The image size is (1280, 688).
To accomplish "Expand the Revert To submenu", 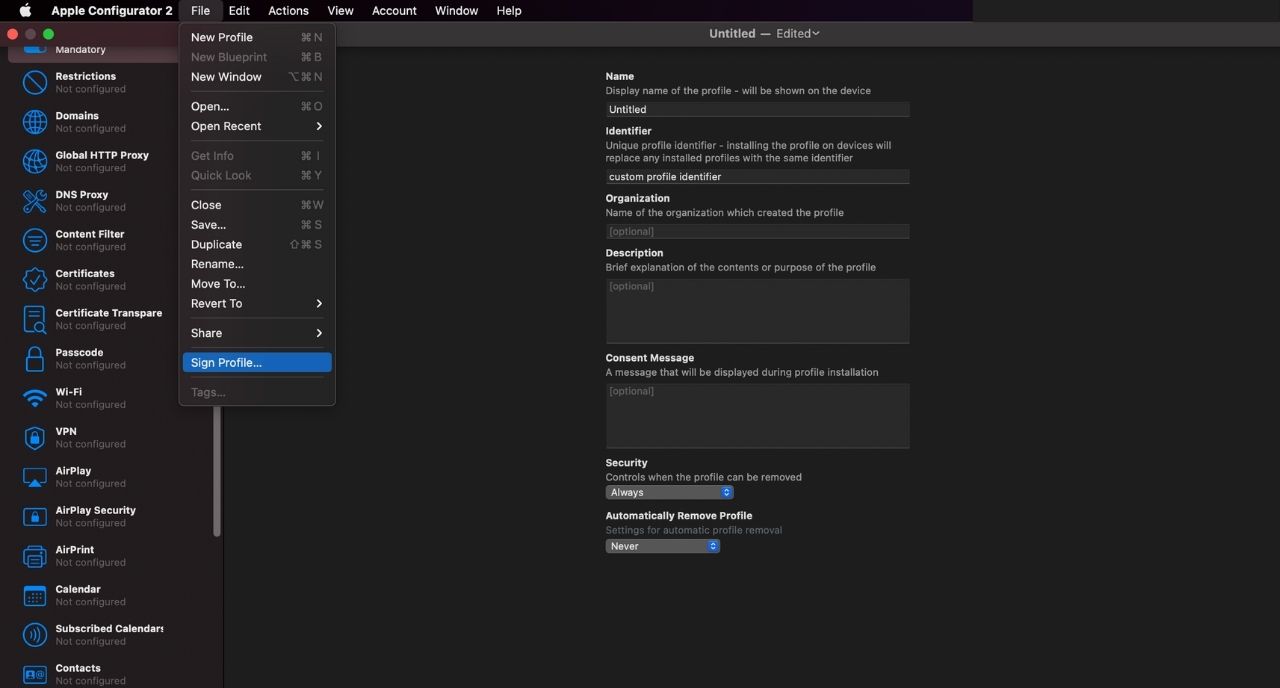I will (257, 303).
